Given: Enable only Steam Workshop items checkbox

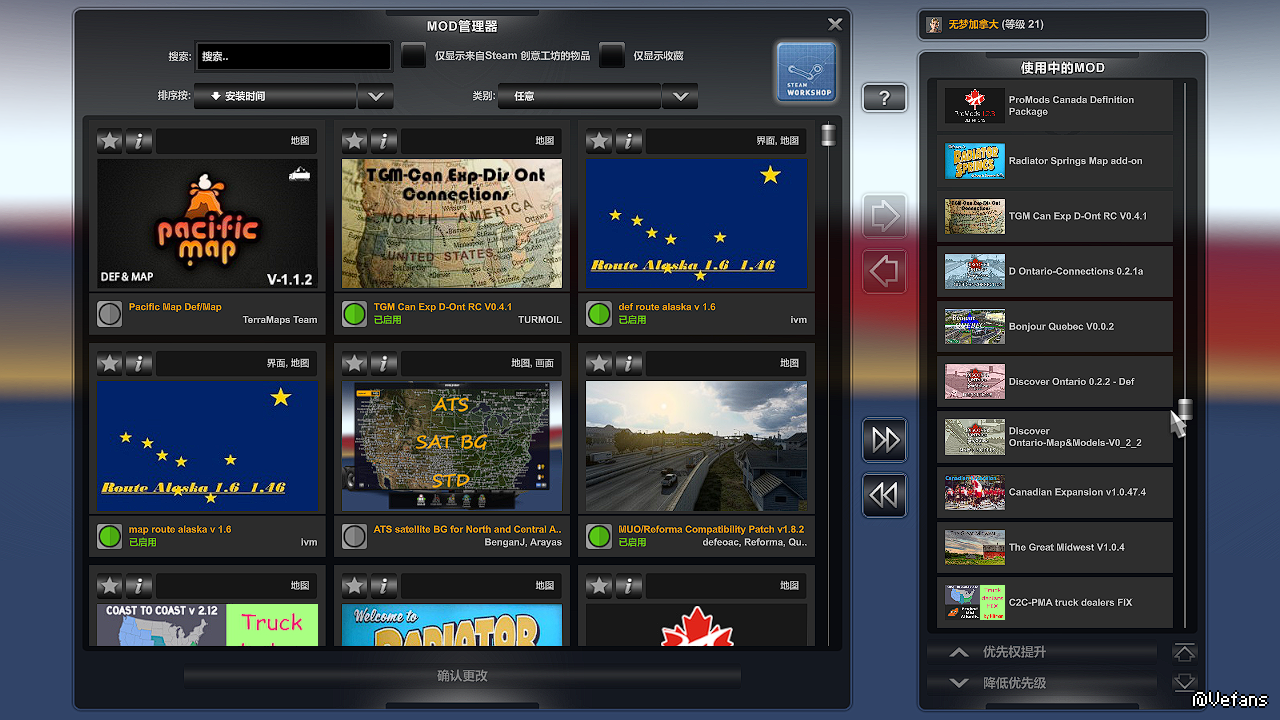Looking at the screenshot, I should [413, 56].
